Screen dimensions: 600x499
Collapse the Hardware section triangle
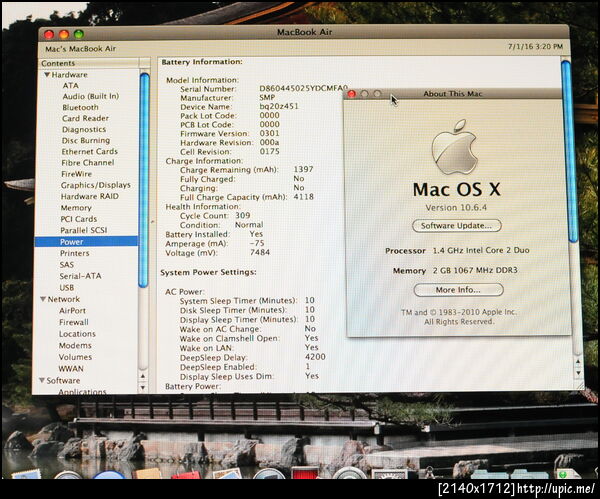(47, 75)
